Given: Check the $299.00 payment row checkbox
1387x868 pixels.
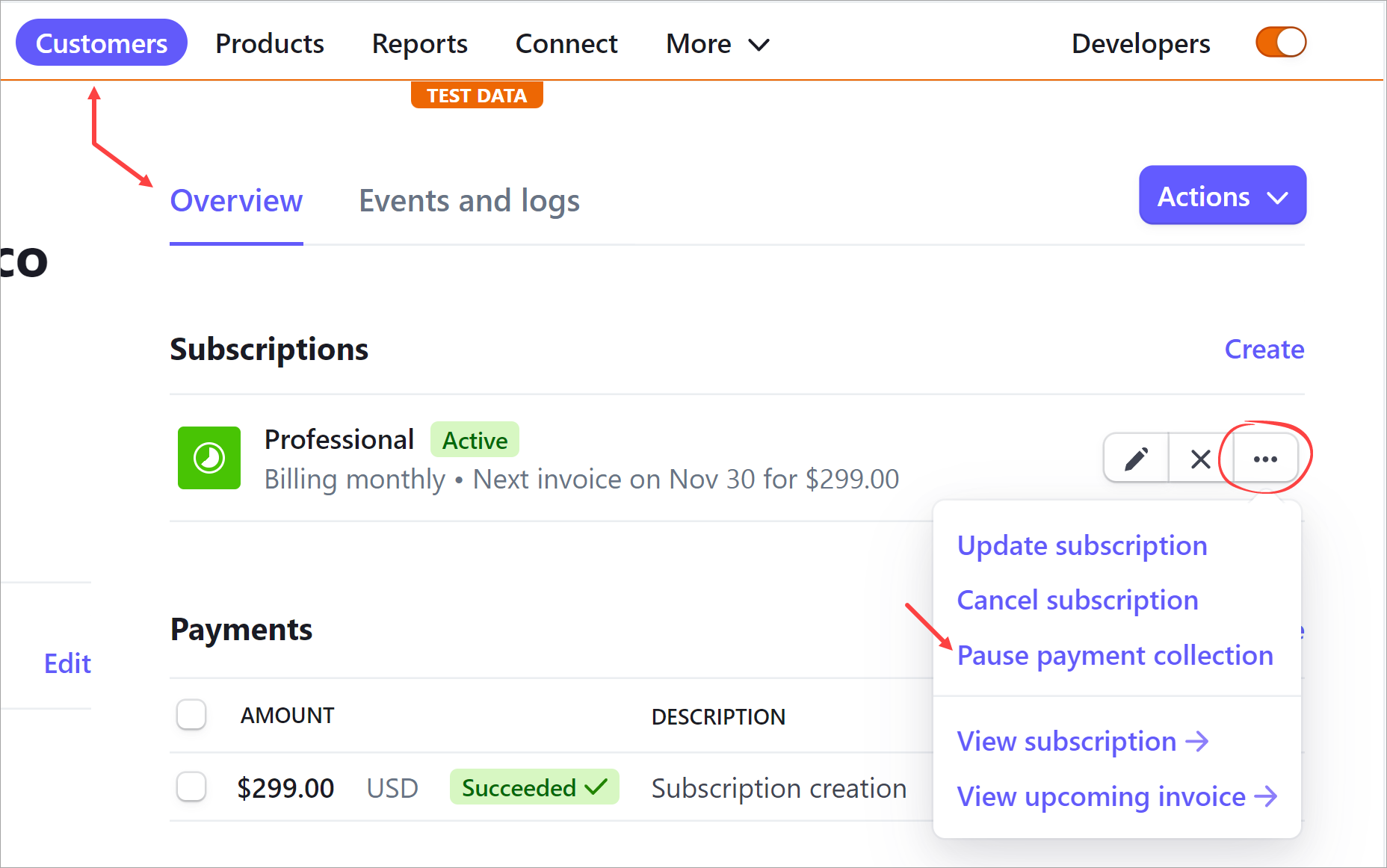Looking at the screenshot, I should [191, 787].
